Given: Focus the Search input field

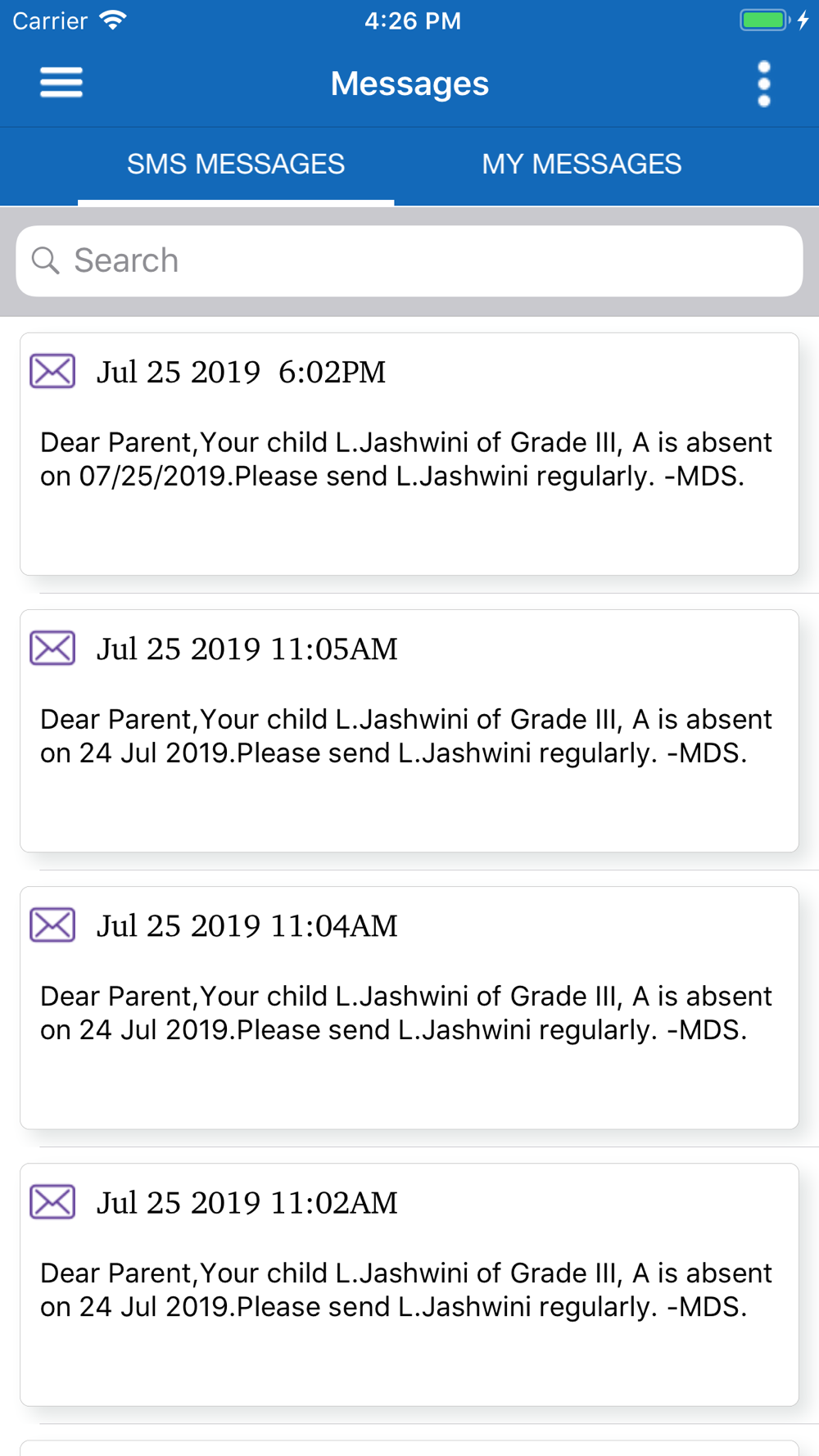Looking at the screenshot, I should pos(409,261).
